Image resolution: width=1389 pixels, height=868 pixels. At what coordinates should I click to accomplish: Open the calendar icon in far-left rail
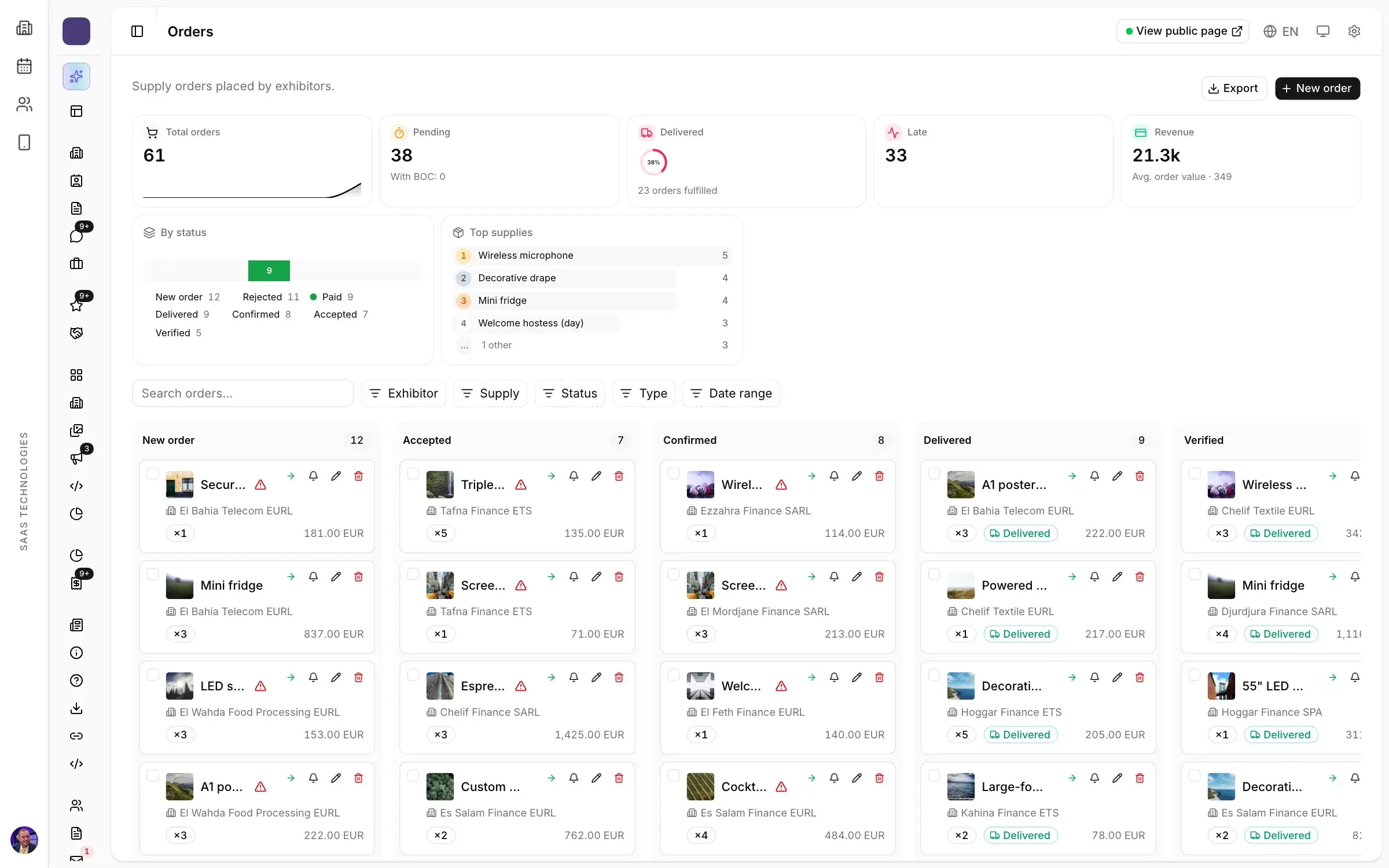pos(24,66)
